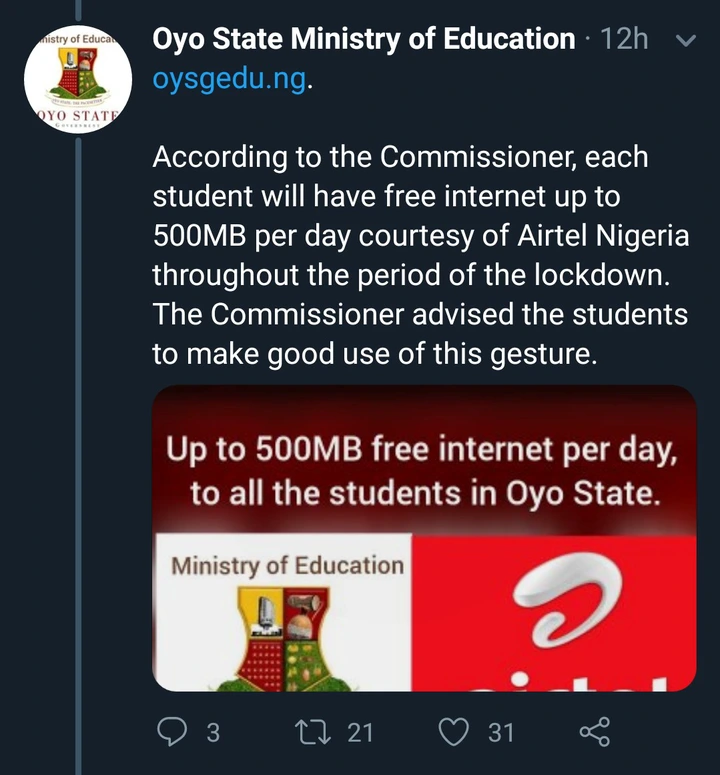Tap the 'Up to 500MB free internet' banner headline
The image size is (720, 775).
422,471
